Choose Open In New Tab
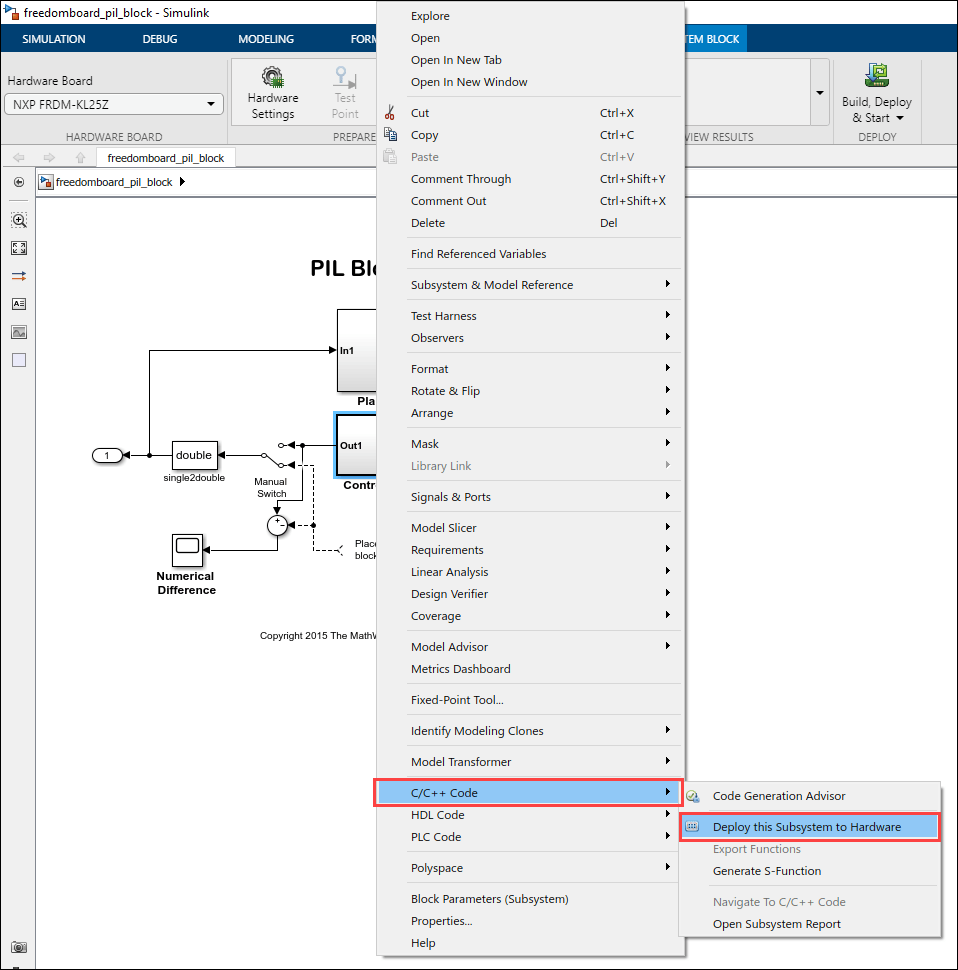The height and width of the screenshot is (970, 958). click(x=456, y=60)
